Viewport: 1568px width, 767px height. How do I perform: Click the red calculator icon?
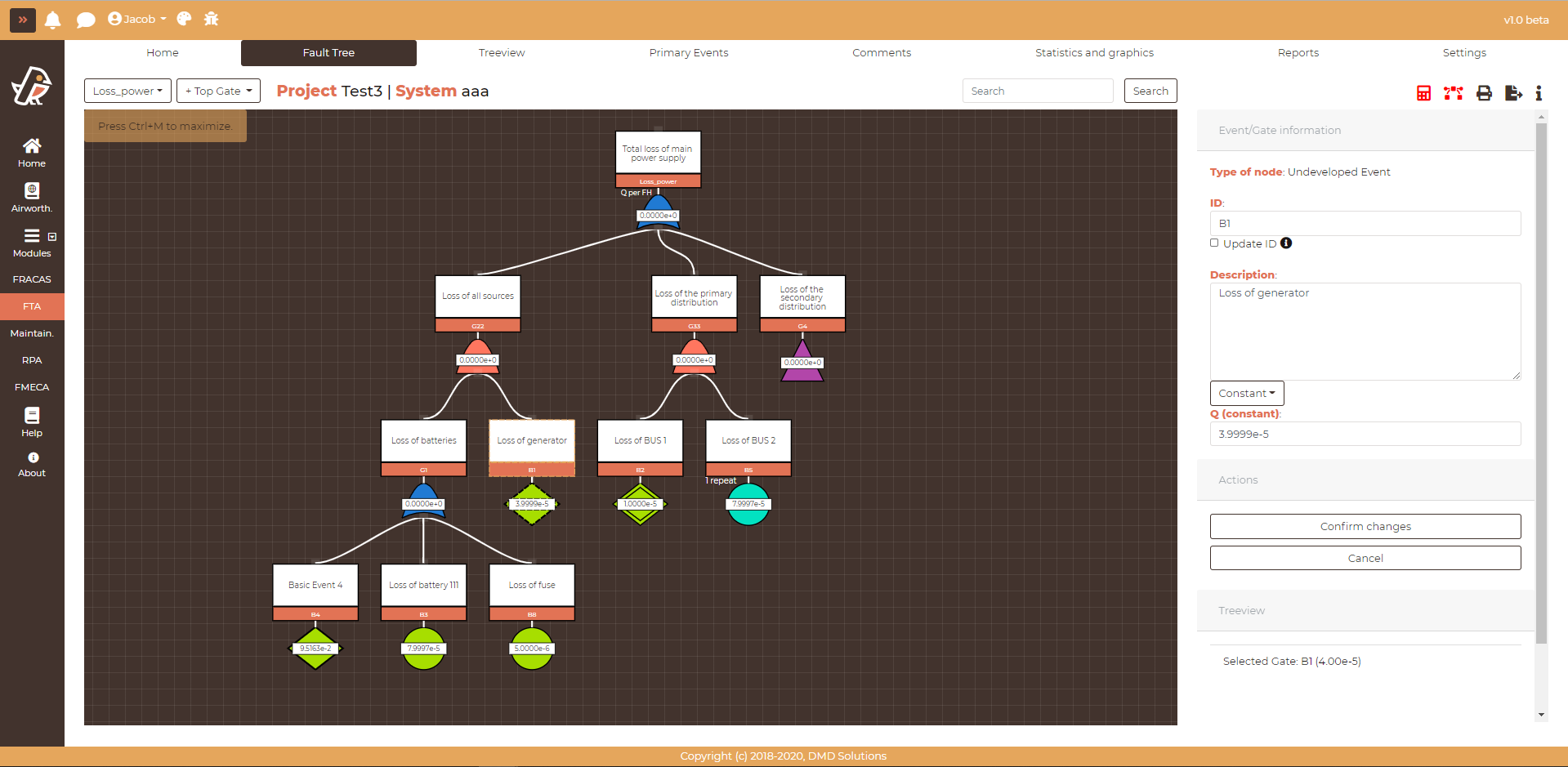[1423, 93]
